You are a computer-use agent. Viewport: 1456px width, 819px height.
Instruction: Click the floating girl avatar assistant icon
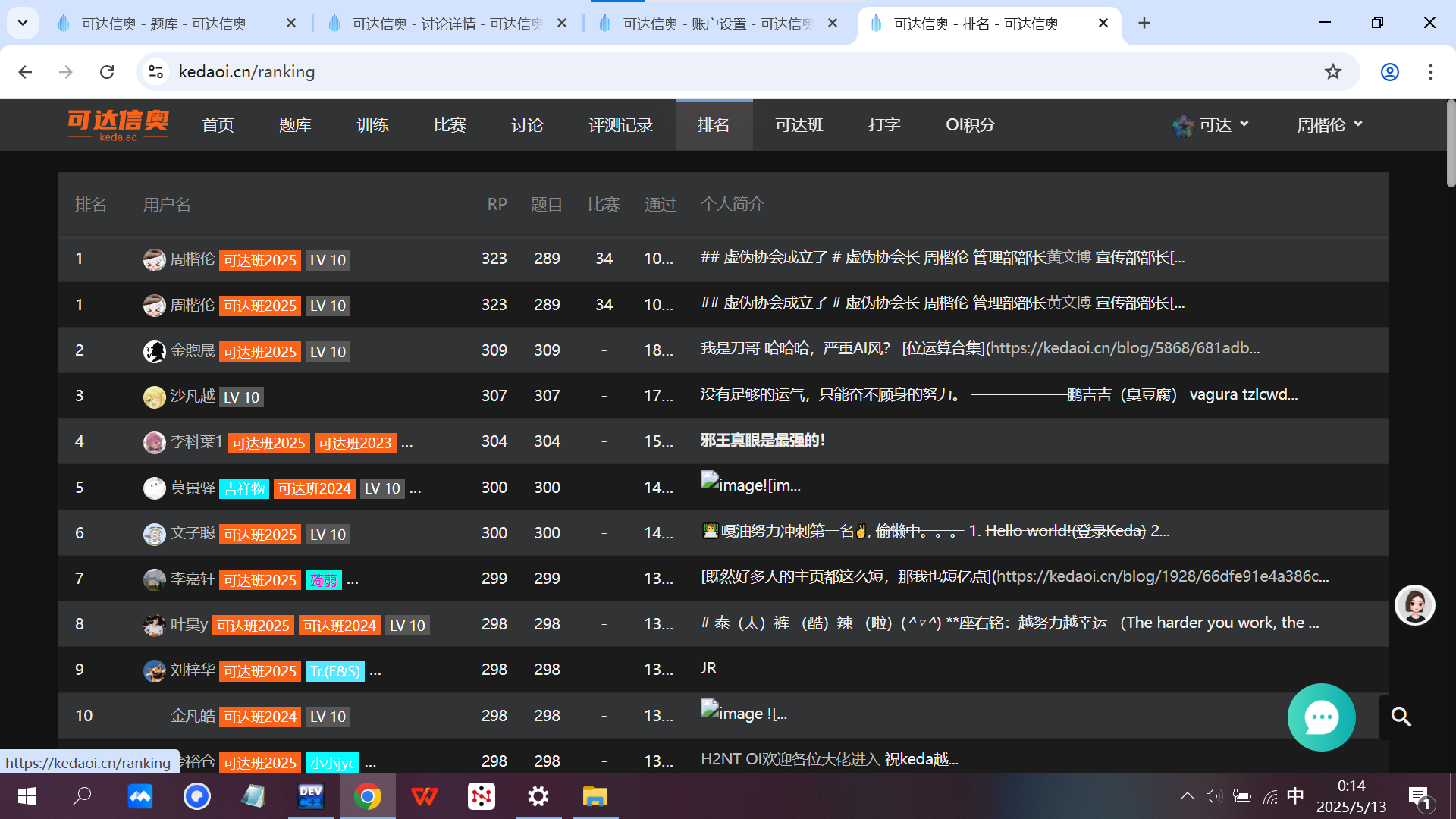(x=1414, y=605)
